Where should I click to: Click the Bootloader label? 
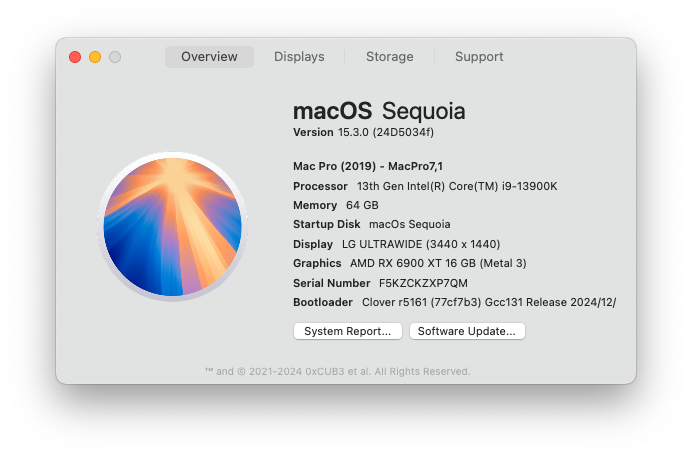(323, 302)
